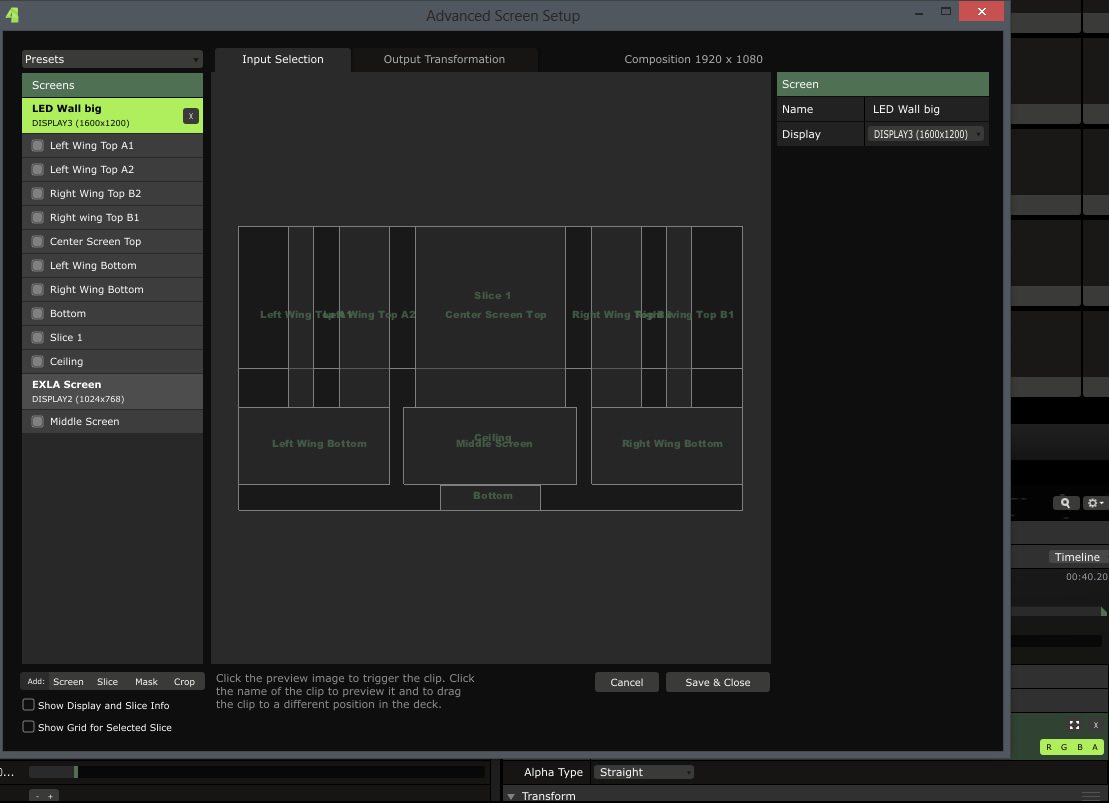1109x803 pixels.
Task: Select the Ceiling slice icon
Action: coord(38,362)
